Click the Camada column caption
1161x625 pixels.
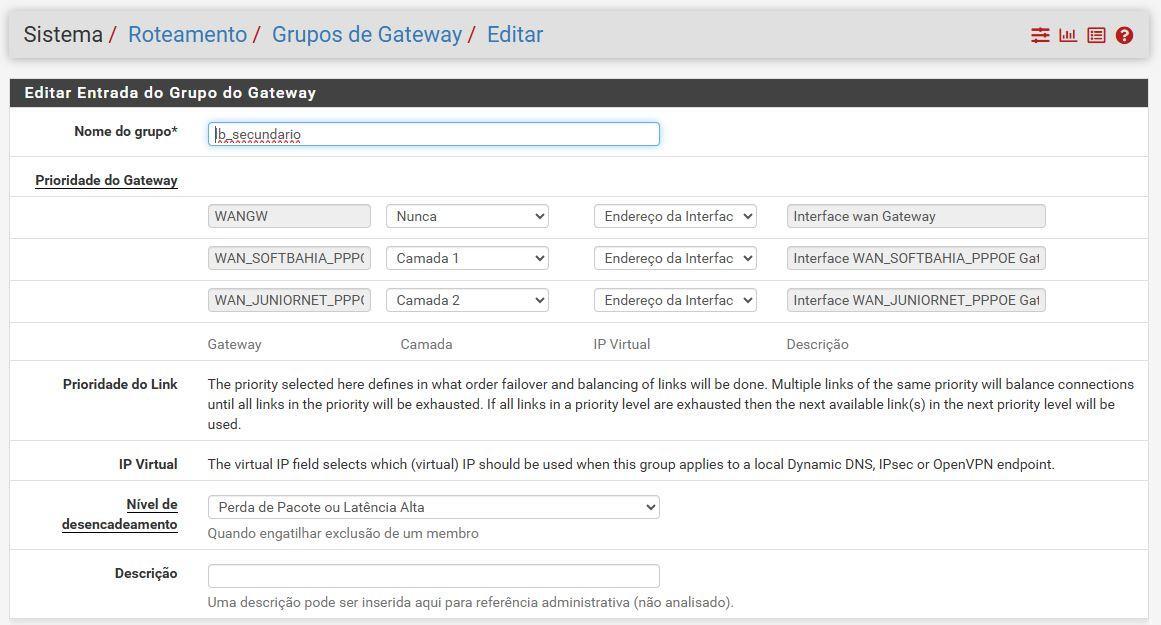coord(426,344)
